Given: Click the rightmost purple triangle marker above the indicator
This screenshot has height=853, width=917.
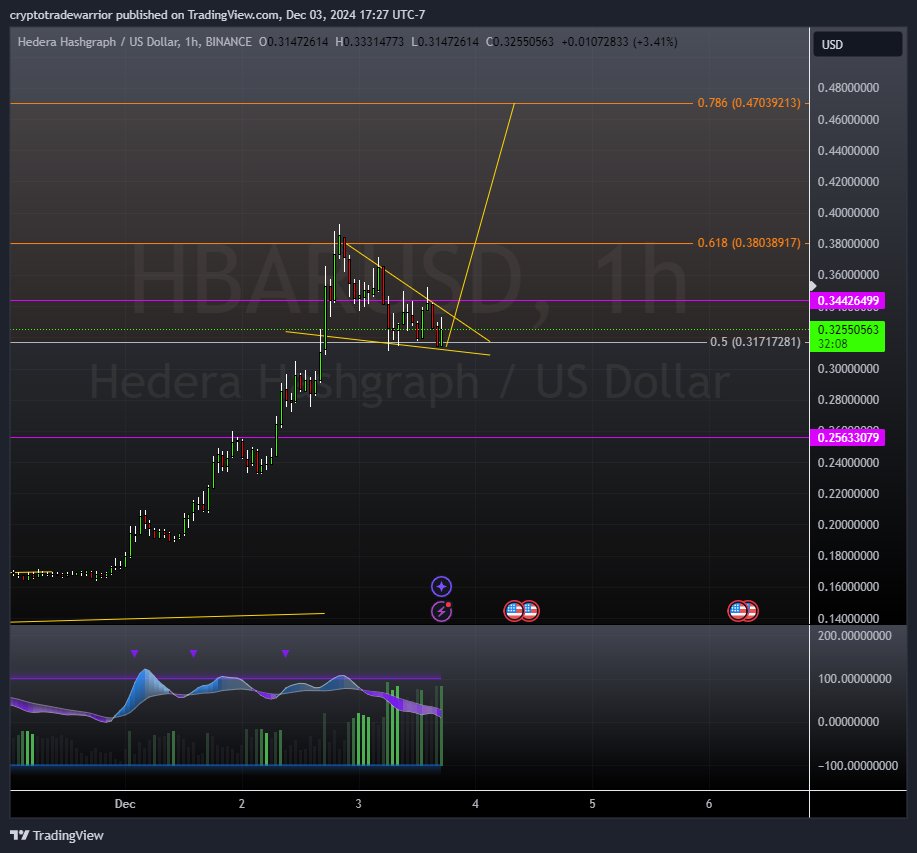Looking at the screenshot, I should pos(286,653).
